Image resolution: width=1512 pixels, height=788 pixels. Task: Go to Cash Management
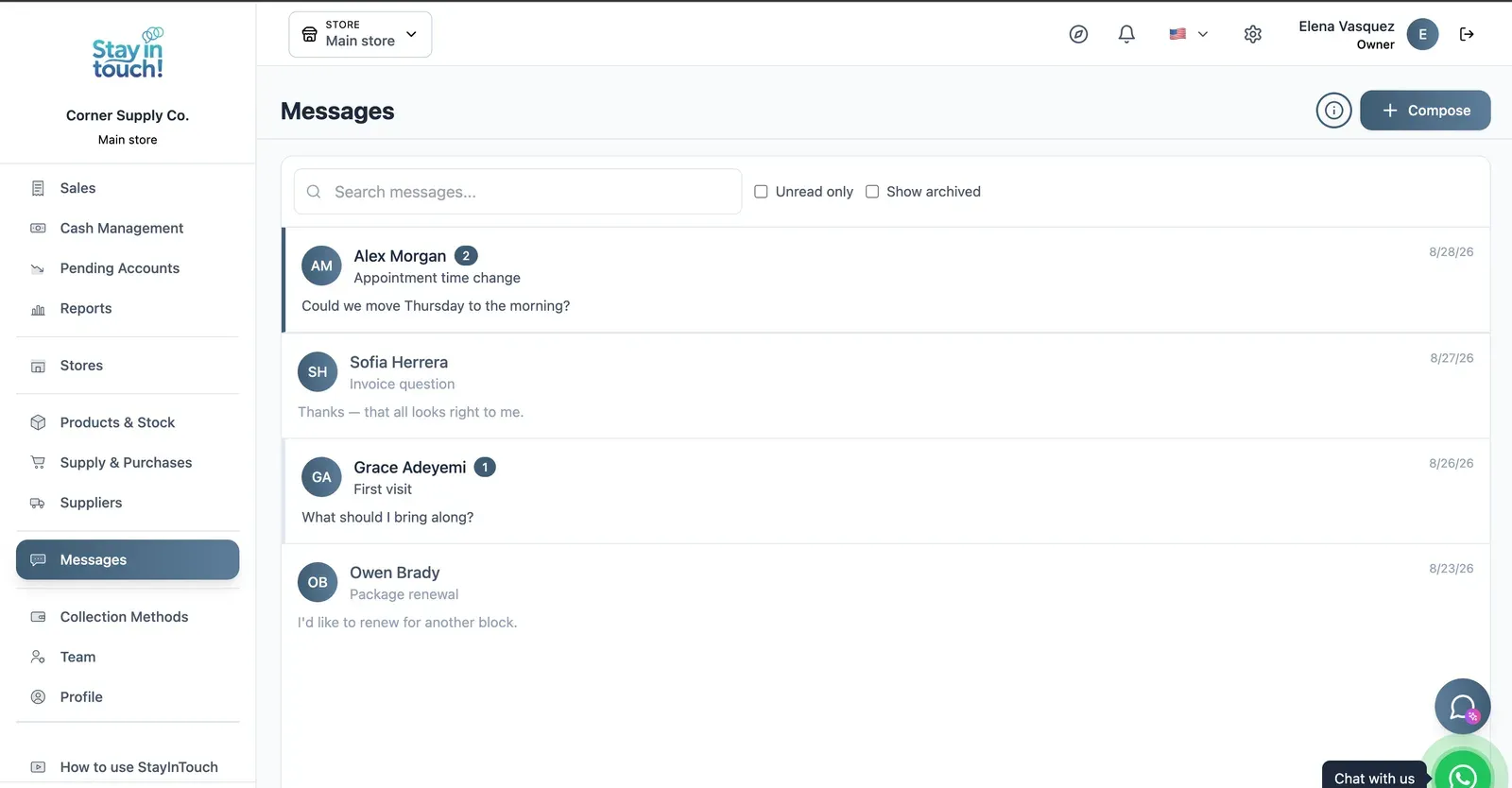128,229
